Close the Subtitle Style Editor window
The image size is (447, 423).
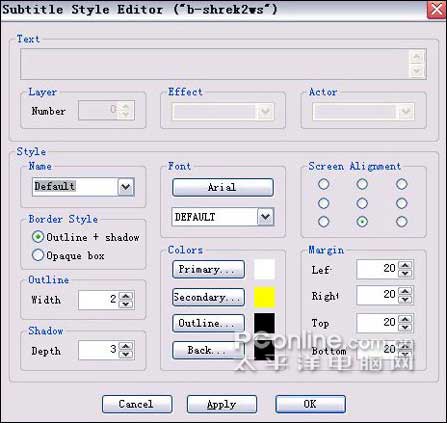437,9
